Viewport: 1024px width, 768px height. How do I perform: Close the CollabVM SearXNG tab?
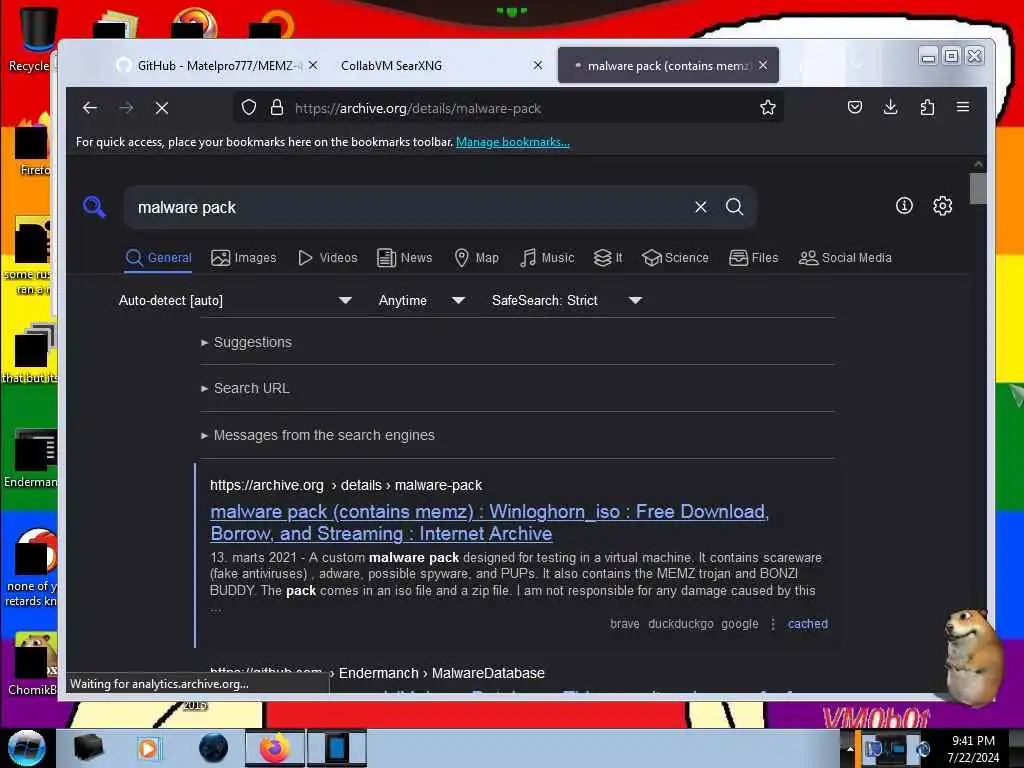(537, 65)
